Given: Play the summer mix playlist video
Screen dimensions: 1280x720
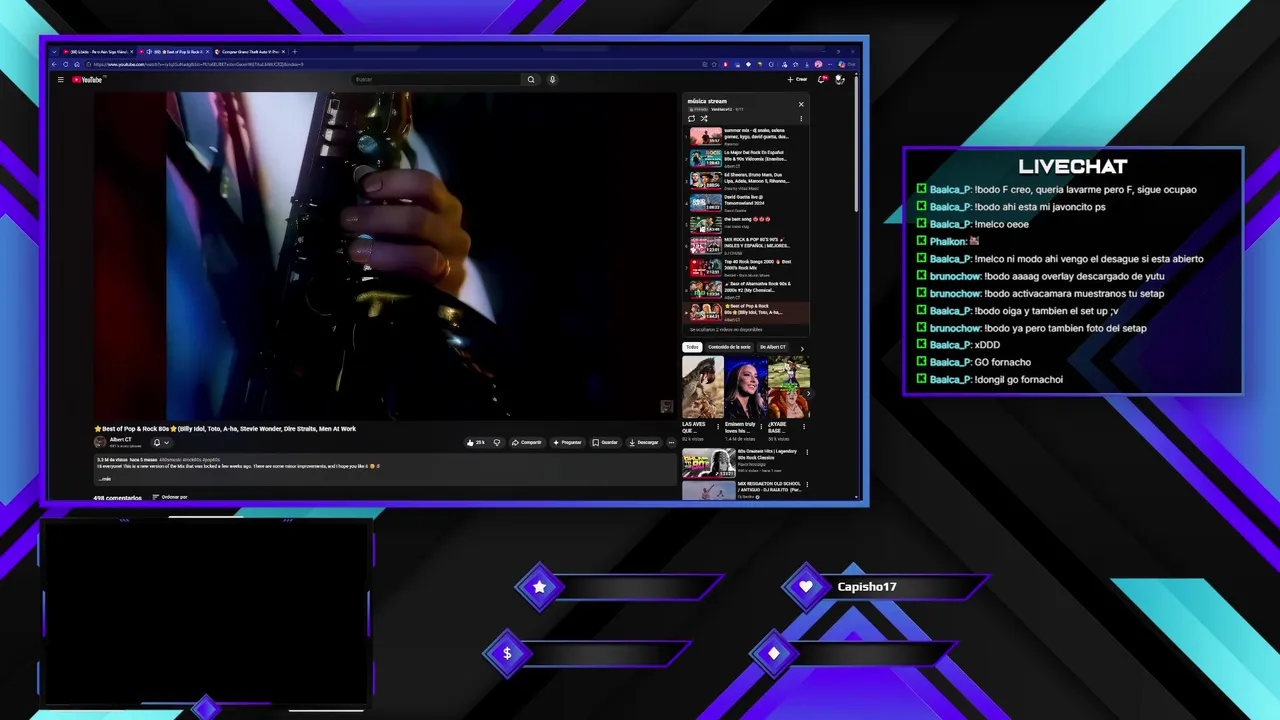Looking at the screenshot, I should coord(748,136).
